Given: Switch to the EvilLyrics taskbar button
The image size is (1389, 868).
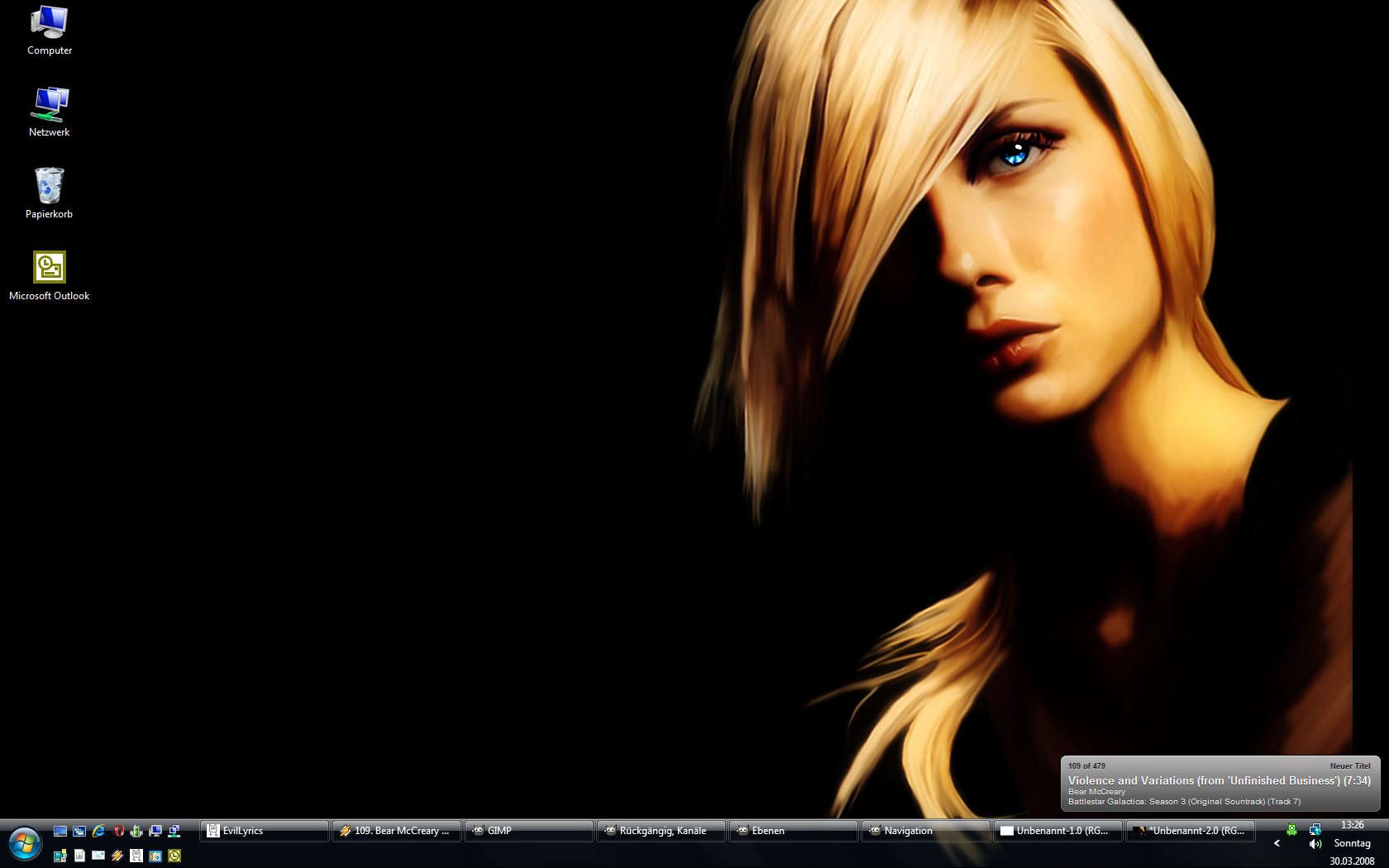Looking at the screenshot, I should click(264, 831).
